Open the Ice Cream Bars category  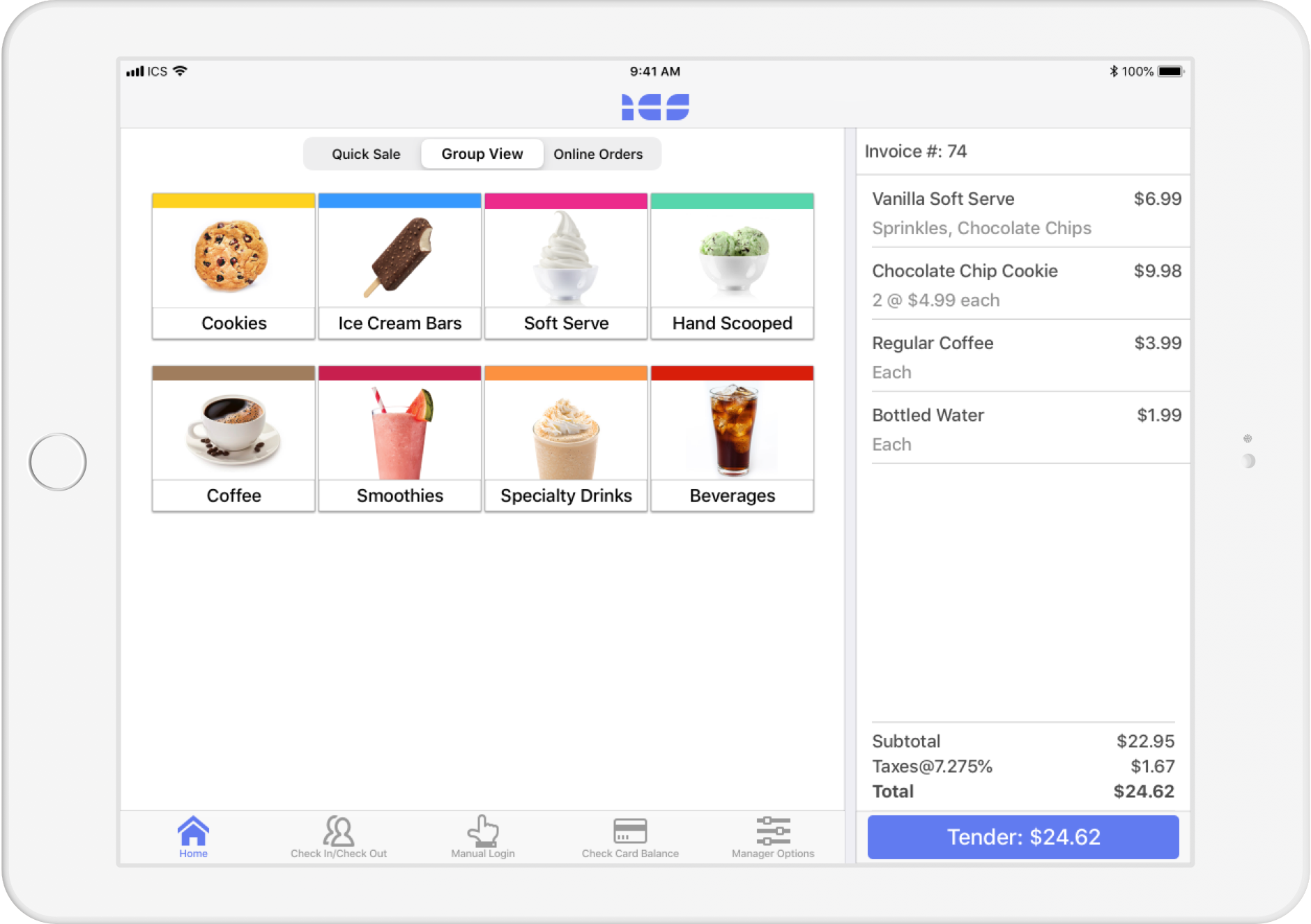[x=399, y=266]
